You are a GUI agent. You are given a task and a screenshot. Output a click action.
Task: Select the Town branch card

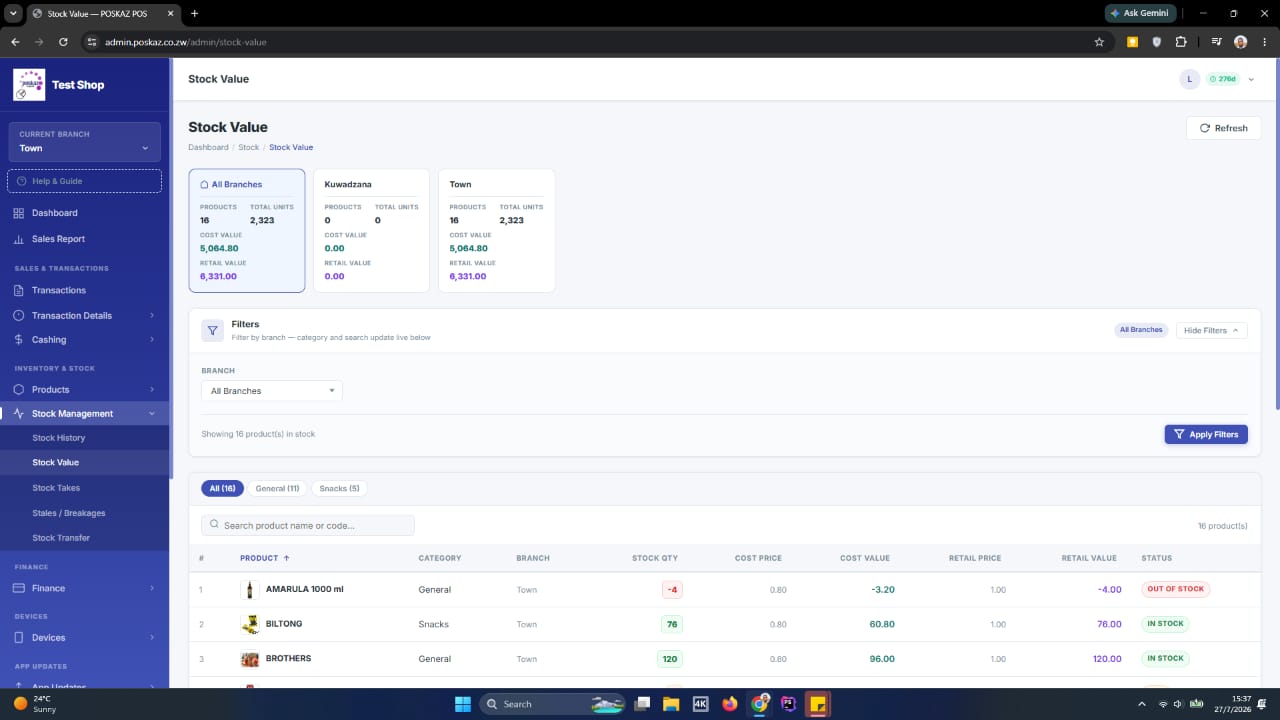click(x=496, y=230)
